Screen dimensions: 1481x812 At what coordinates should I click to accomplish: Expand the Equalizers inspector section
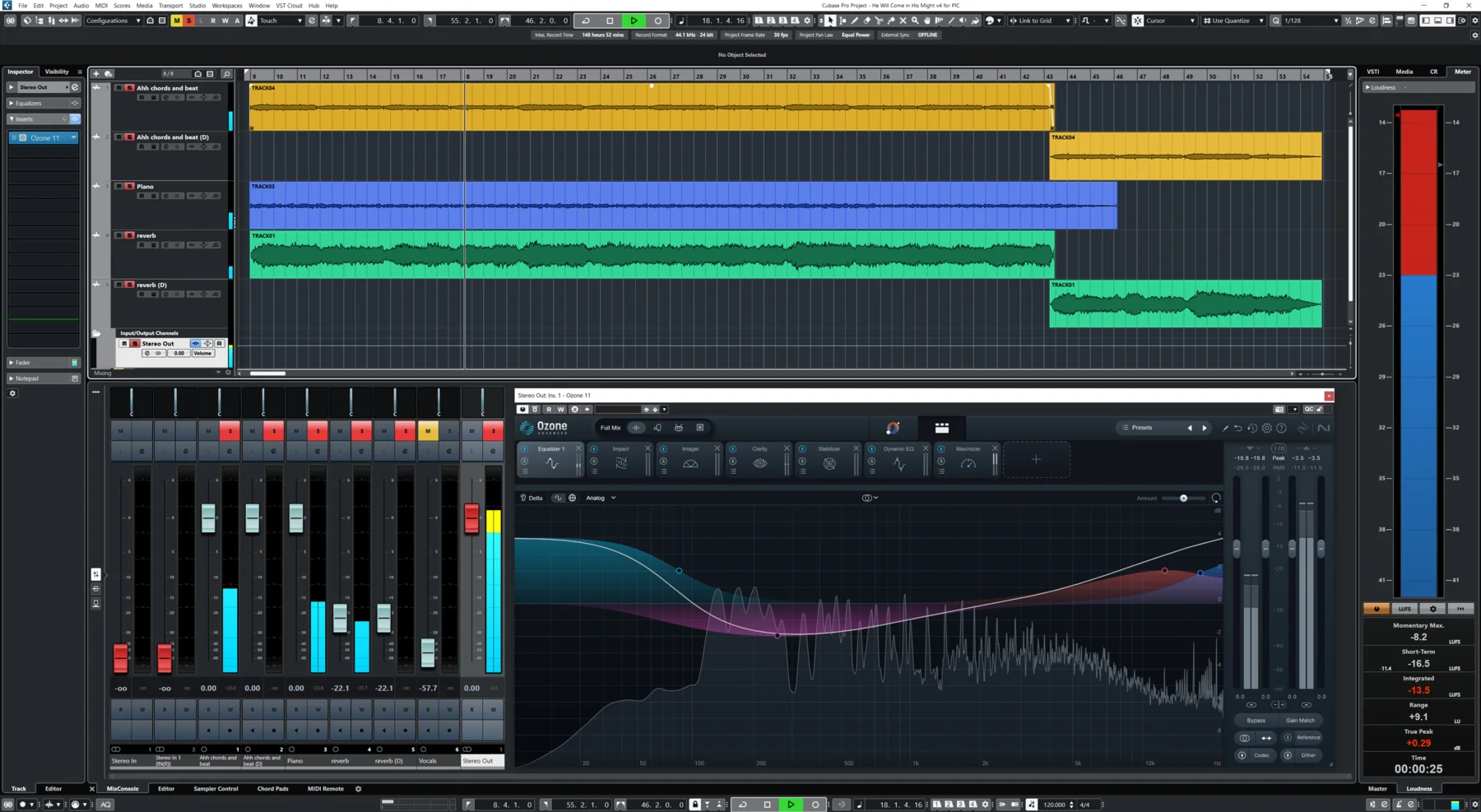12,103
